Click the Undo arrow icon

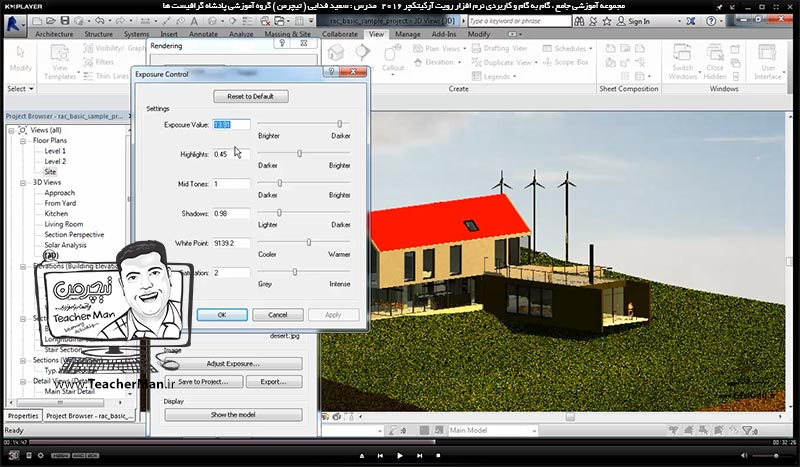tap(99, 21)
